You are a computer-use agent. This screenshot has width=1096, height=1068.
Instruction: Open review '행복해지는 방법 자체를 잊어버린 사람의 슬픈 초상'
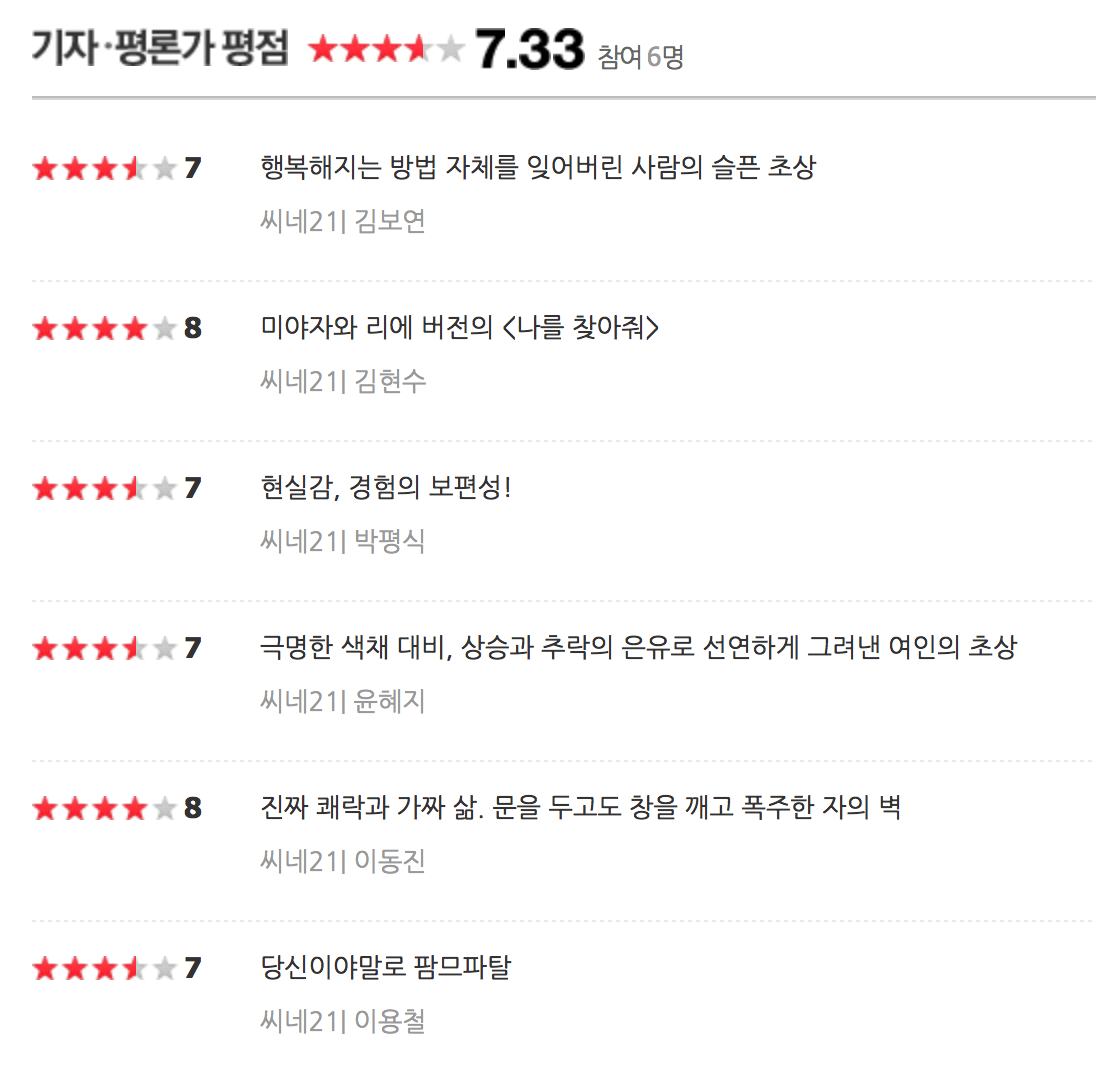click(537, 167)
